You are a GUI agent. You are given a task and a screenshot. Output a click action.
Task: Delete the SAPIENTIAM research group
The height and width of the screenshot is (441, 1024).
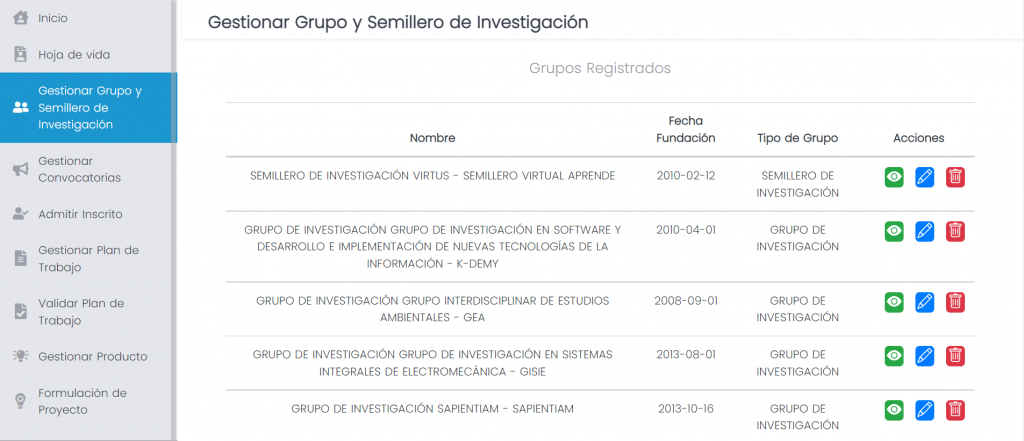pos(956,409)
